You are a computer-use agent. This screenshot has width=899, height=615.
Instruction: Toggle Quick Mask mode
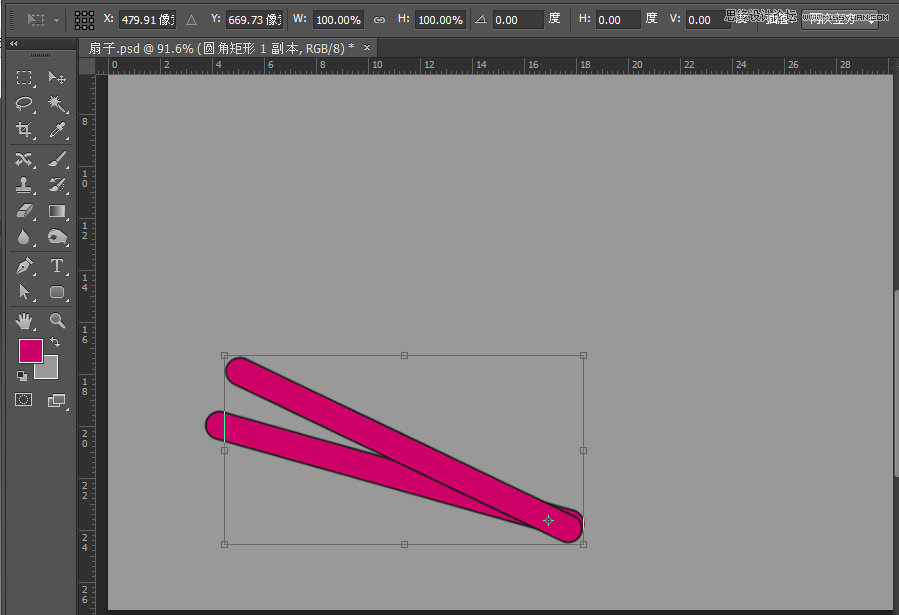coord(24,399)
